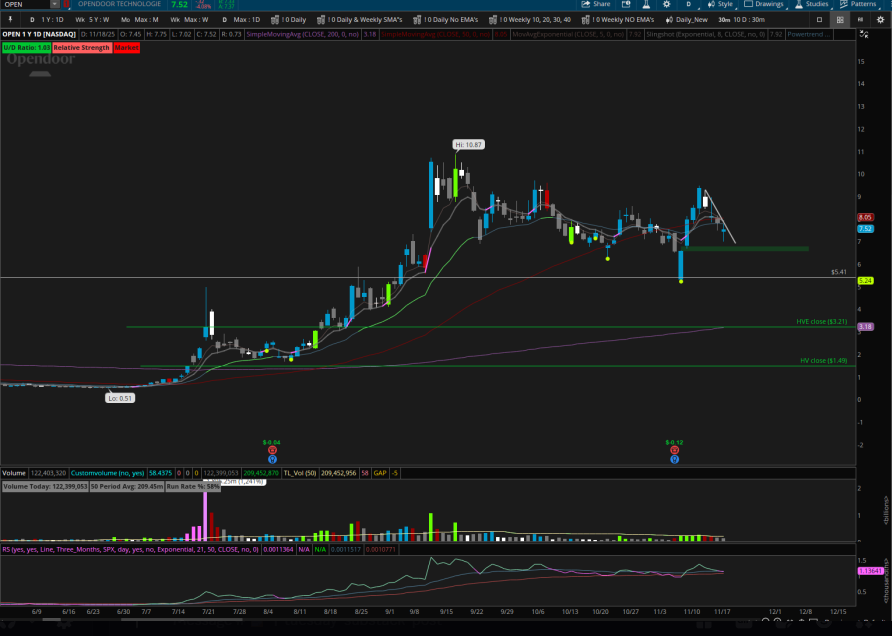Load the '! 0 Daily' study set

point(289,19)
